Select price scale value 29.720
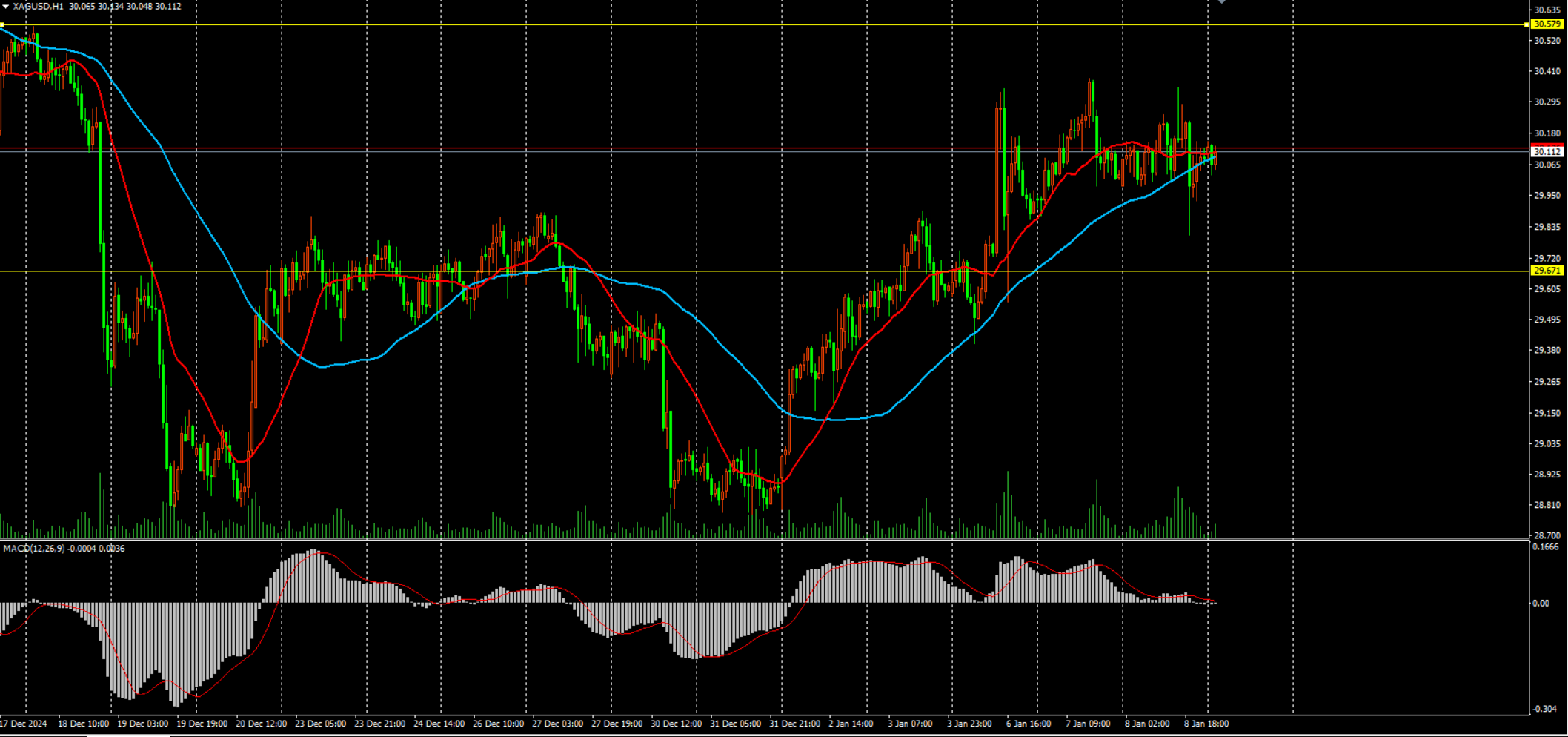This screenshot has width=1568, height=737. click(1547, 258)
